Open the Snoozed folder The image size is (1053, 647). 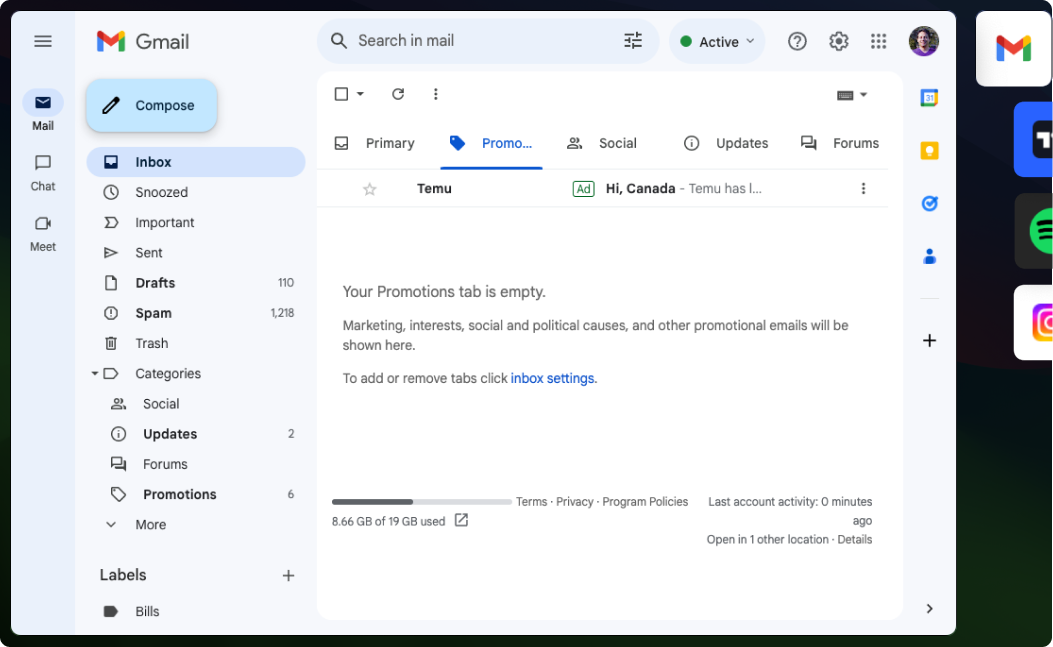coord(196,192)
